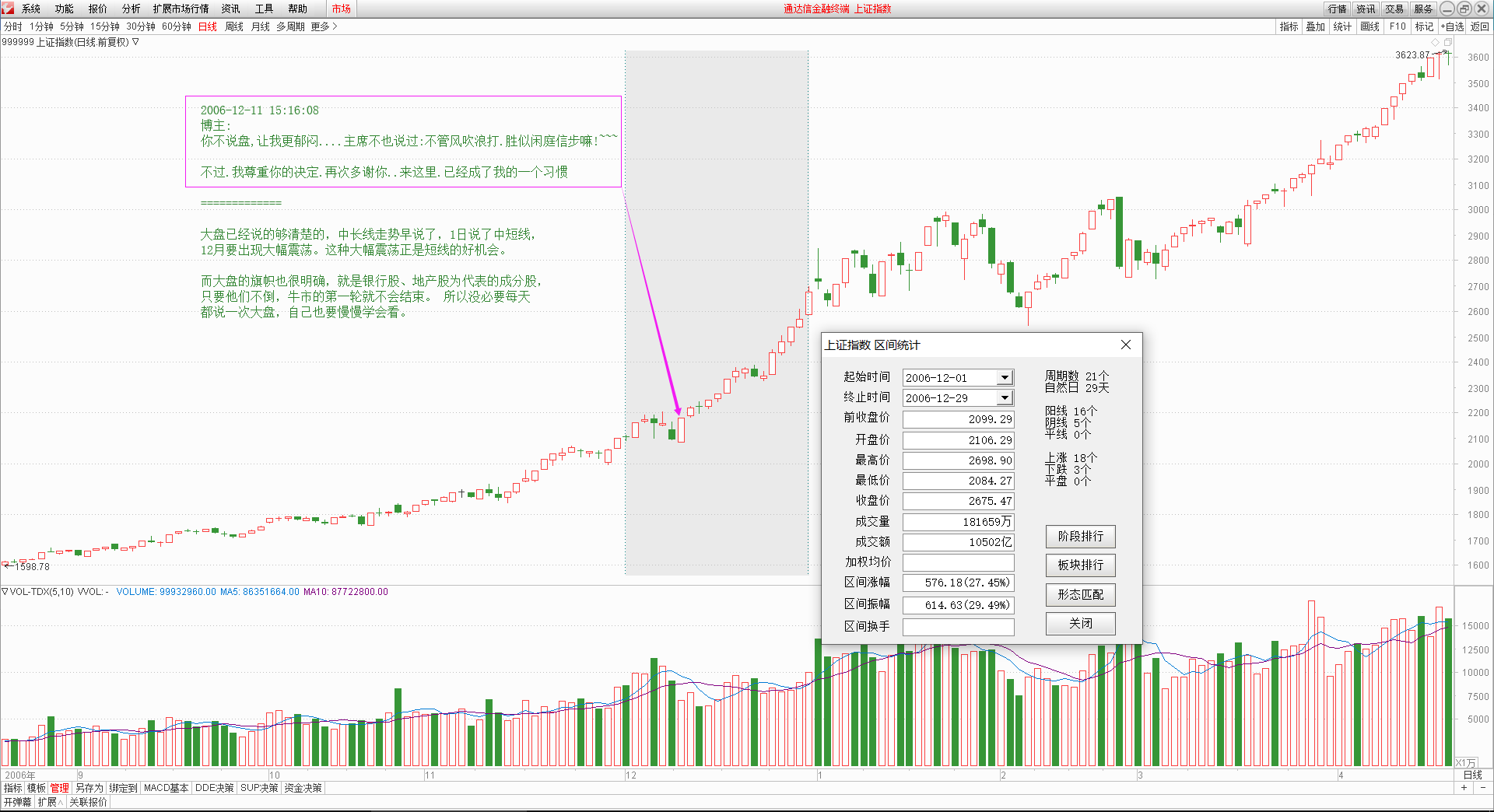
Task: Open the 服务 services panel
Action: click(1423, 9)
